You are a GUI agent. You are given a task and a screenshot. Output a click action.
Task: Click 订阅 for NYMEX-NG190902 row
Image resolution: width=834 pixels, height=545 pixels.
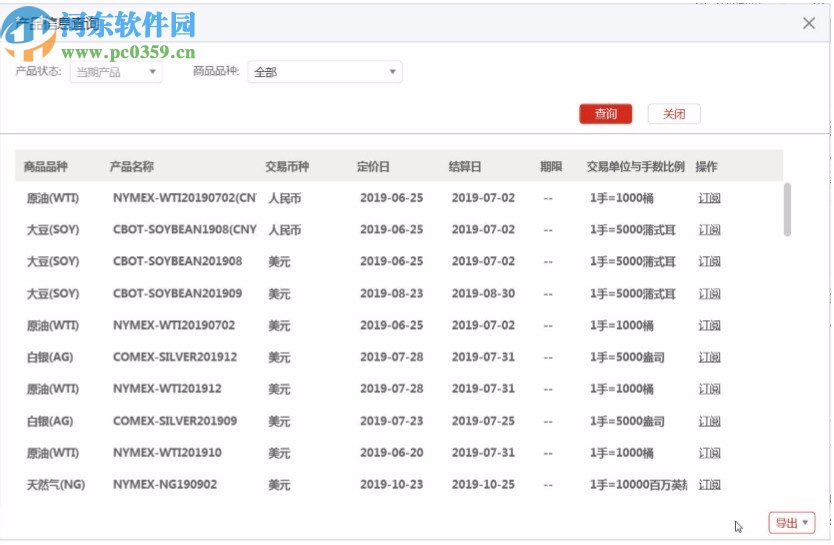pos(709,485)
